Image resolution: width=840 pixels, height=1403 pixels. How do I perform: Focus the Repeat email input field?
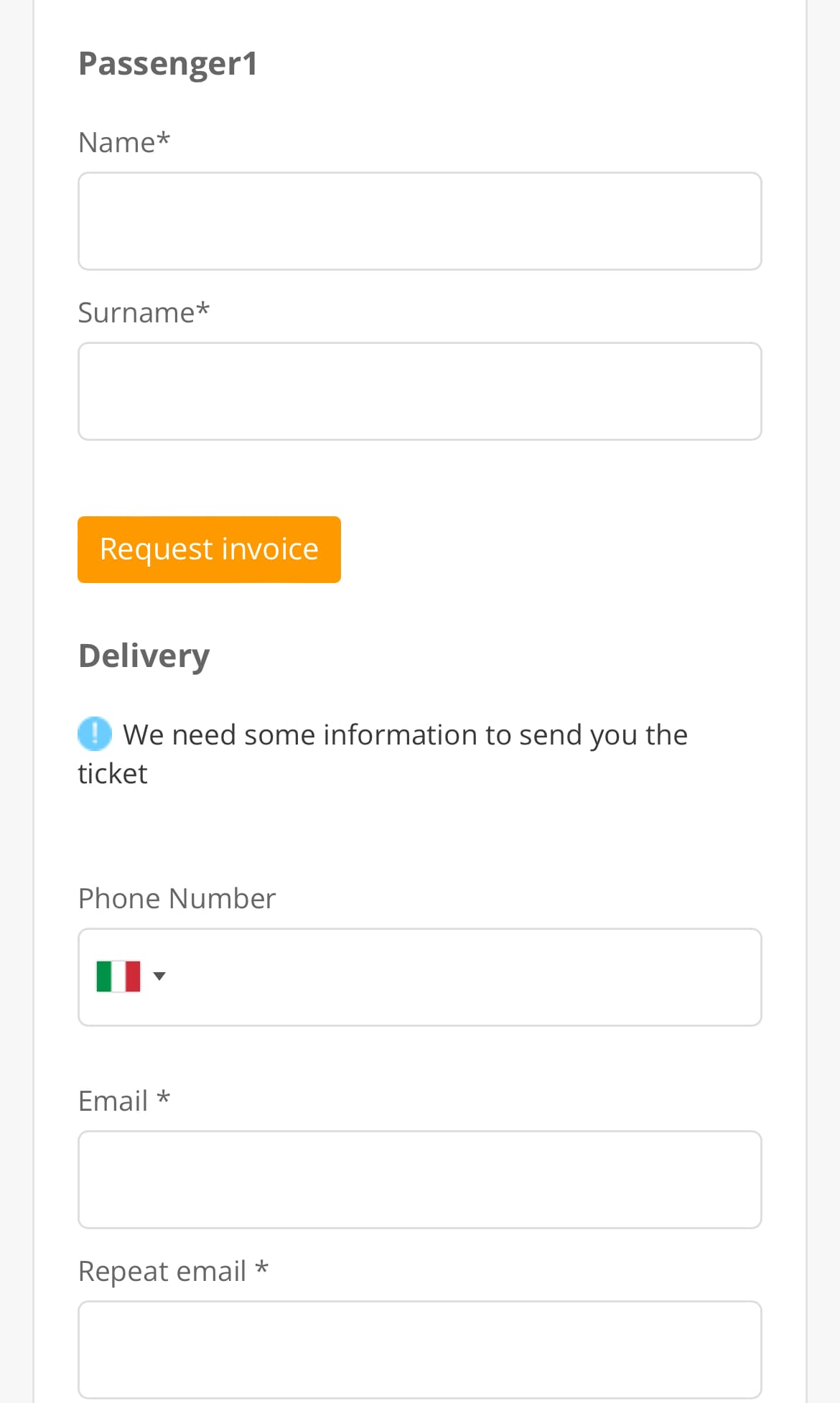tap(420, 1350)
